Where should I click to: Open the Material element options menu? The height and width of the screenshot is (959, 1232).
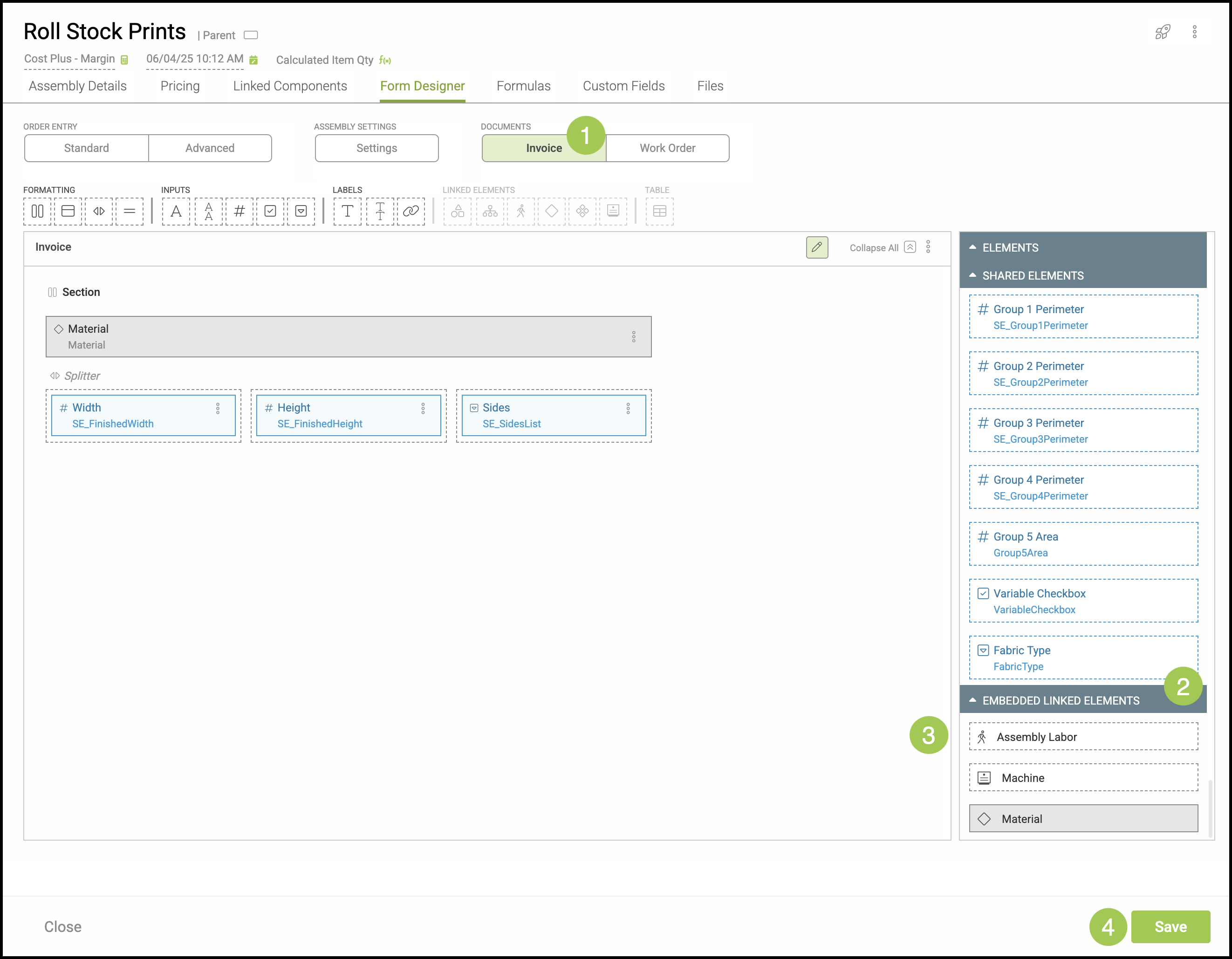(634, 337)
